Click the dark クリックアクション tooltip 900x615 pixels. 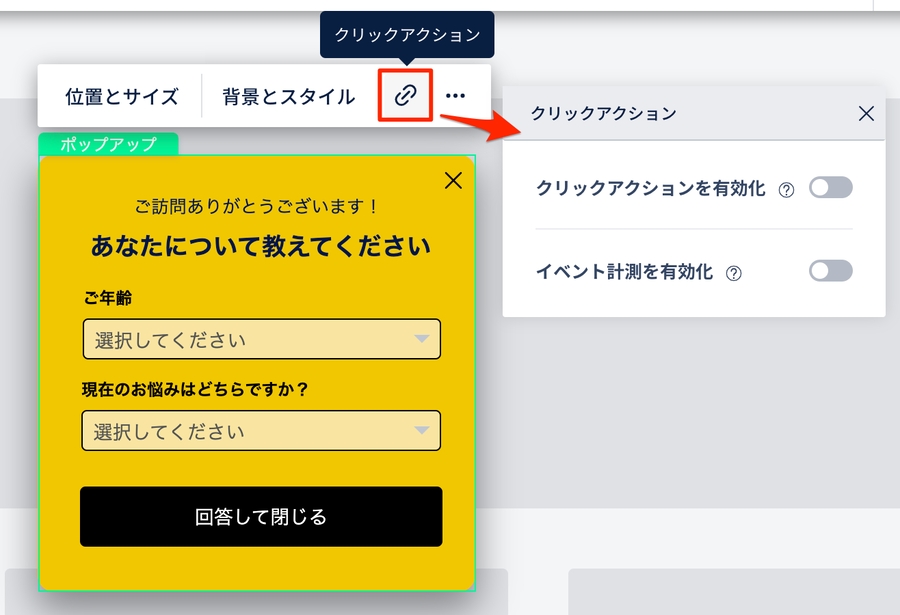tap(407, 35)
